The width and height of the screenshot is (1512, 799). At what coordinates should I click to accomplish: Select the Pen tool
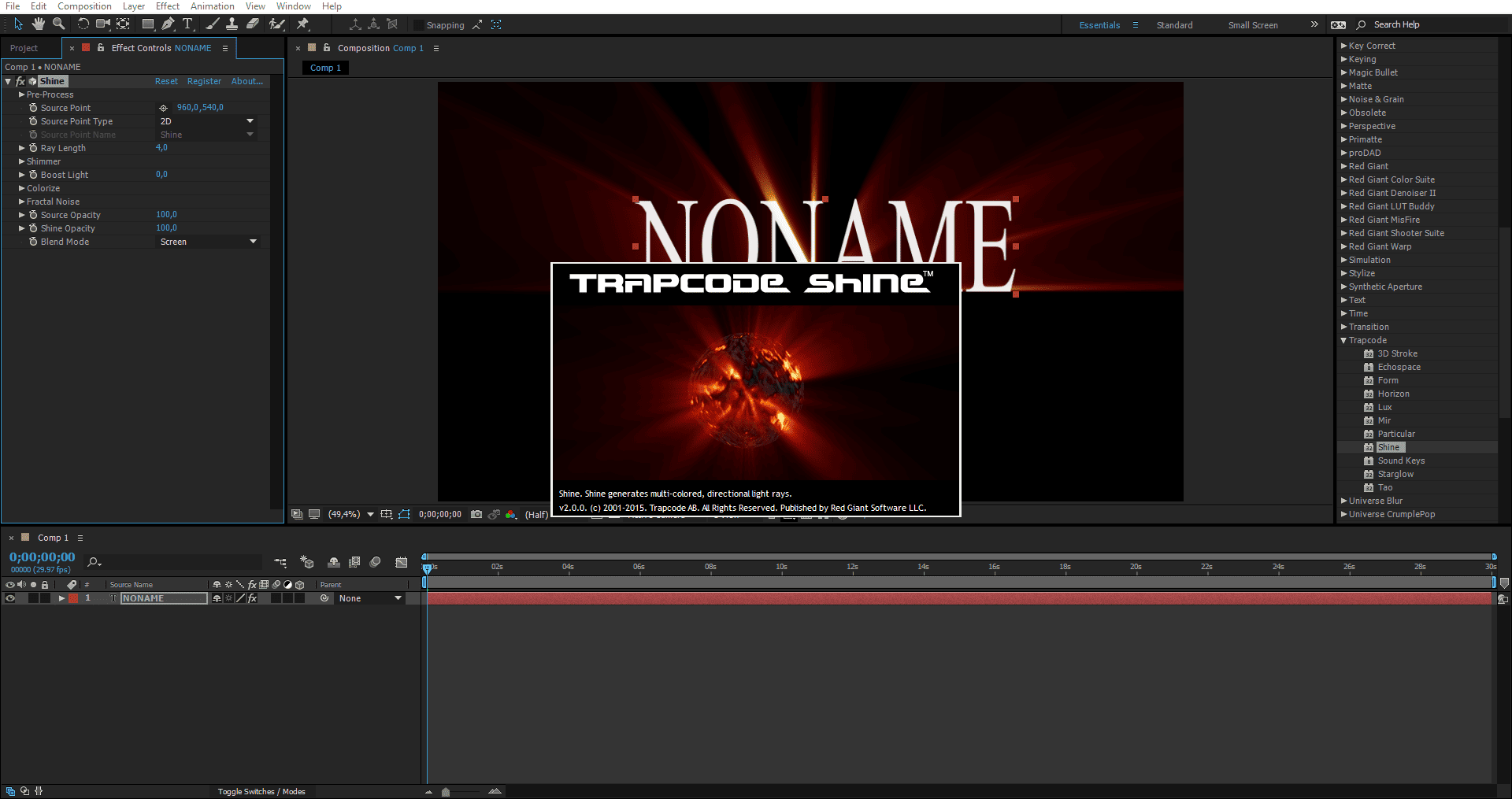coord(168,24)
